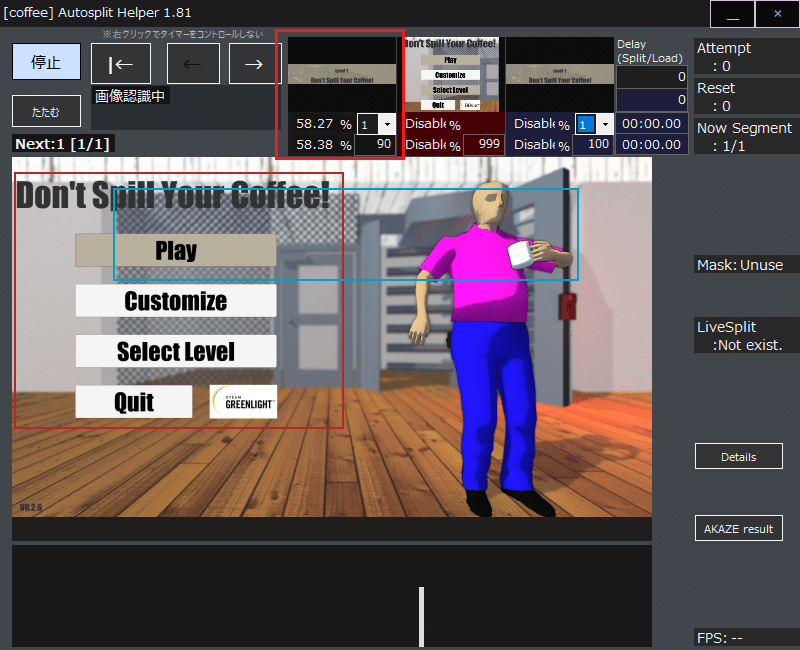Click the Next:1 [1/1] label
Image resolution: width=800 pixels, height=650 pixels.
[x=63, y=144]
